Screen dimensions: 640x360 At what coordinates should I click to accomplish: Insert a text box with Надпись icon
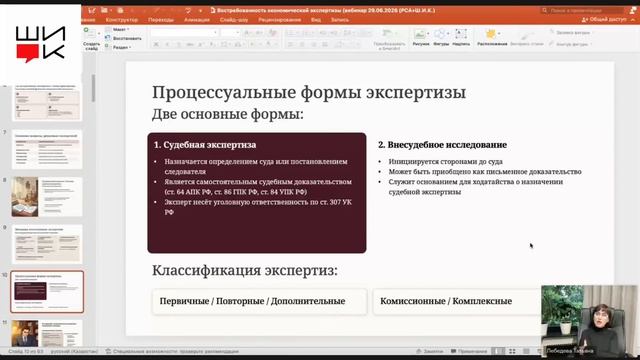(461, 34)
